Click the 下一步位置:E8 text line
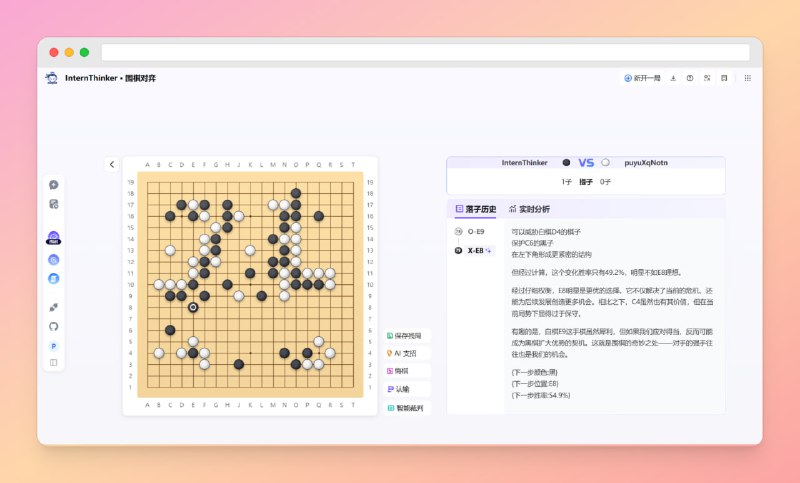800x483 pixels. coord(535,384)
